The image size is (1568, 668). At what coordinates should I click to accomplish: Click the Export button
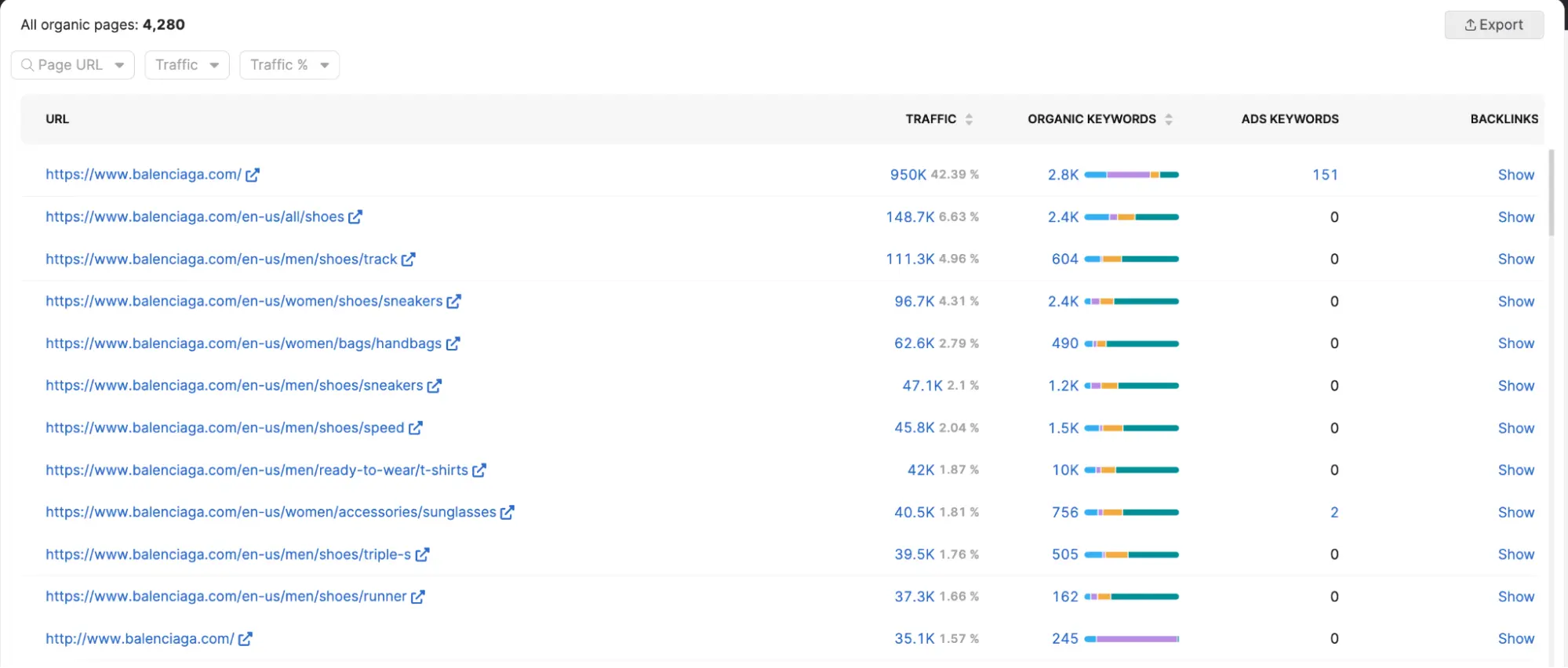1493,25
